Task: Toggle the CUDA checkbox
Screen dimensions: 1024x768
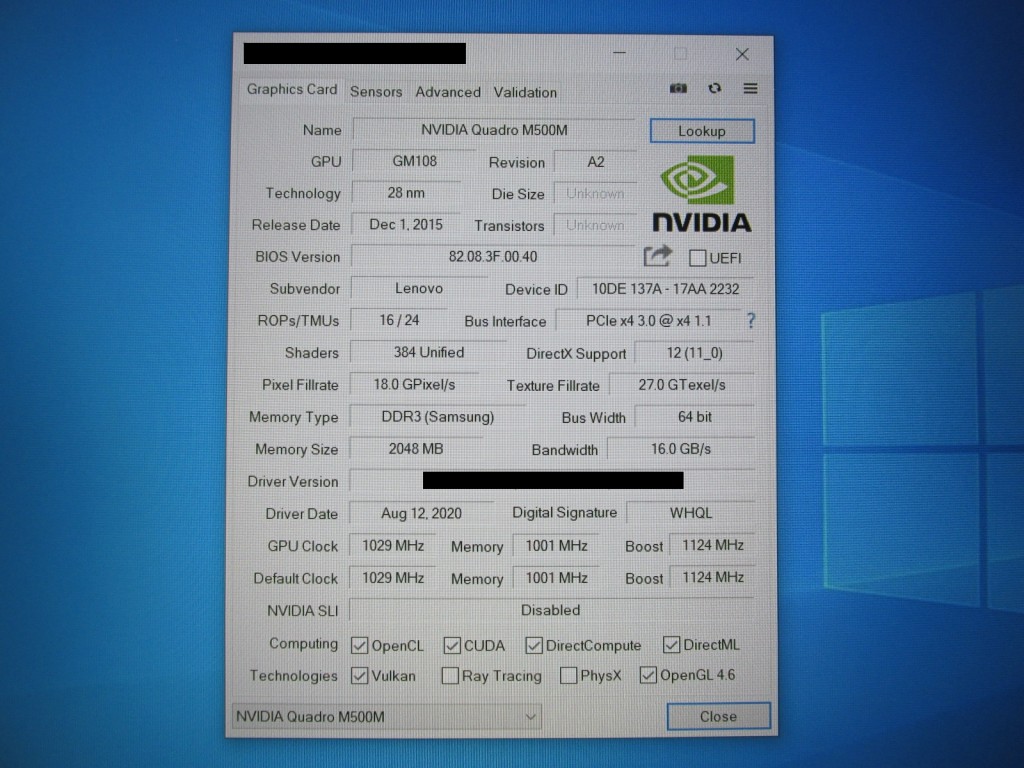Action: click(x=452, y=645)
